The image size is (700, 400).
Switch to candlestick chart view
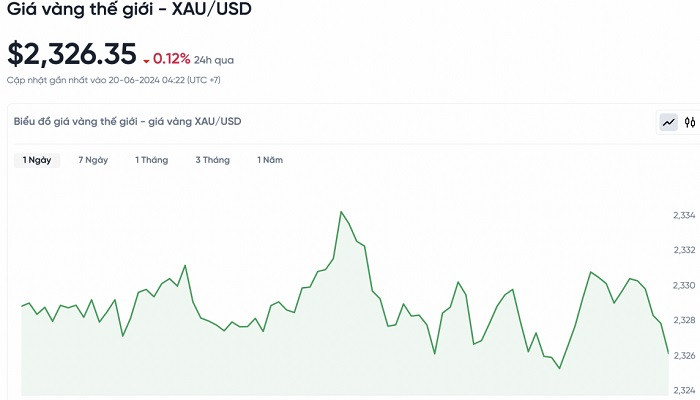689,122
